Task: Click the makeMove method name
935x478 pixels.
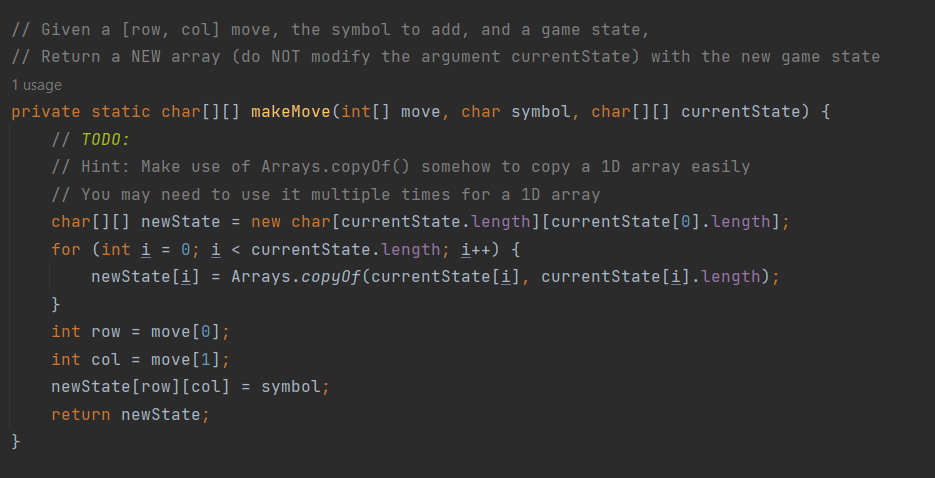Action: coord(291,111)
